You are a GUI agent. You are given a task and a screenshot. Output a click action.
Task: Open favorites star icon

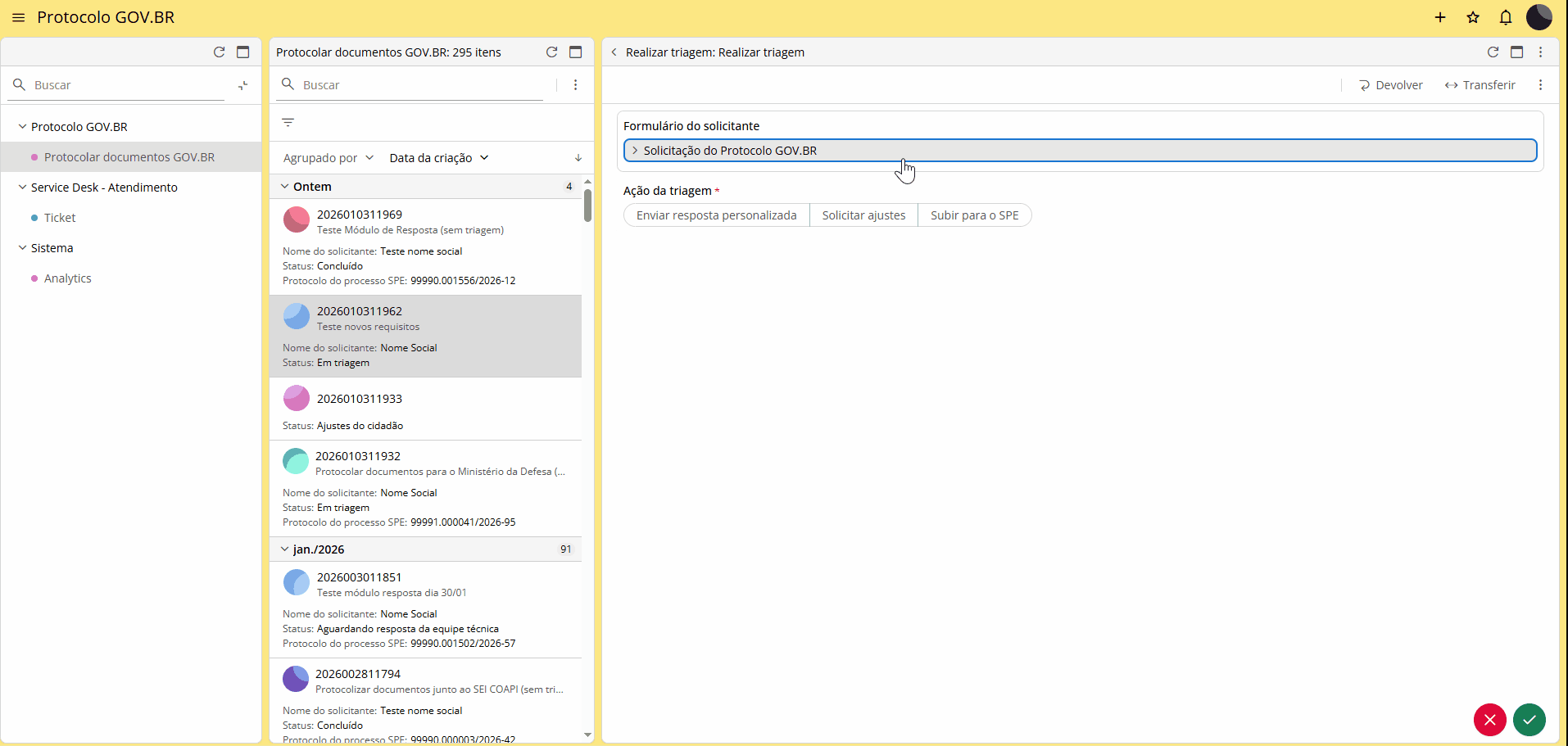[1473, 17]
